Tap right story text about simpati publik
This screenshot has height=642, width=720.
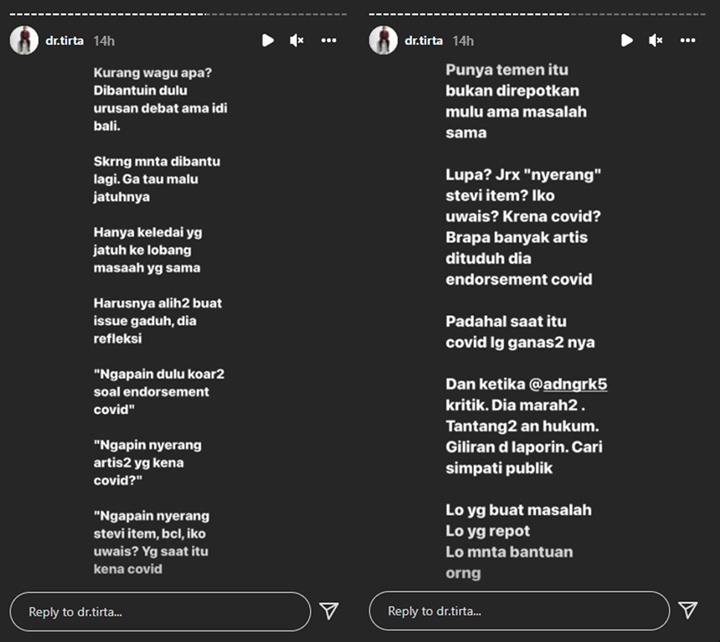500,468
